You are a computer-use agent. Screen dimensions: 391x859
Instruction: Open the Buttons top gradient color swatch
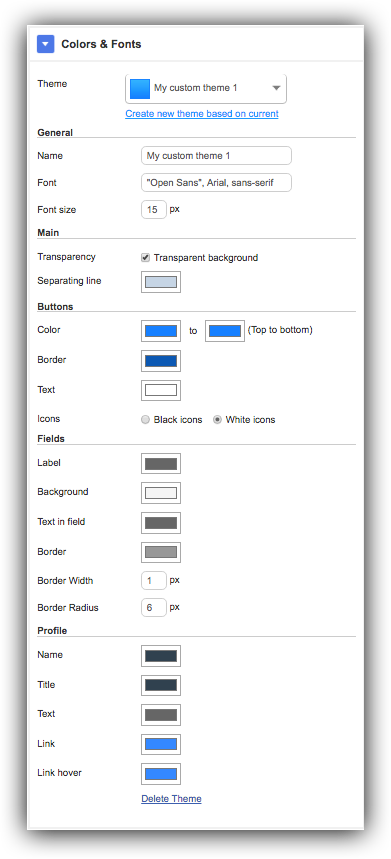161,331
